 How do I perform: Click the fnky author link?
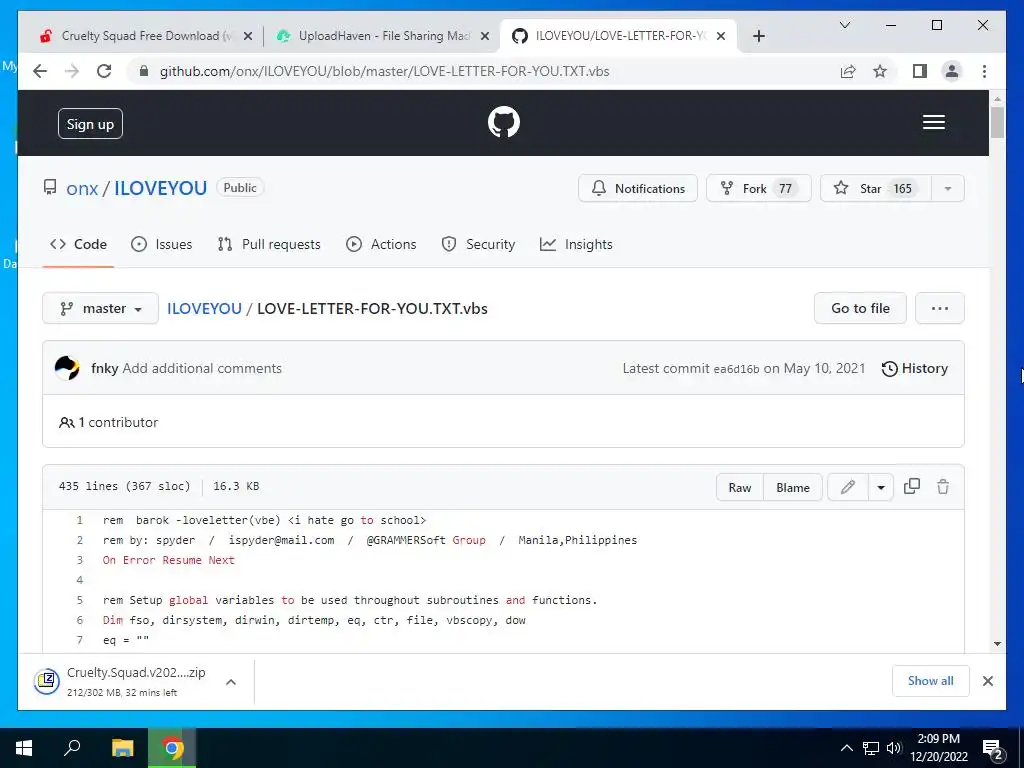point(104,368)
